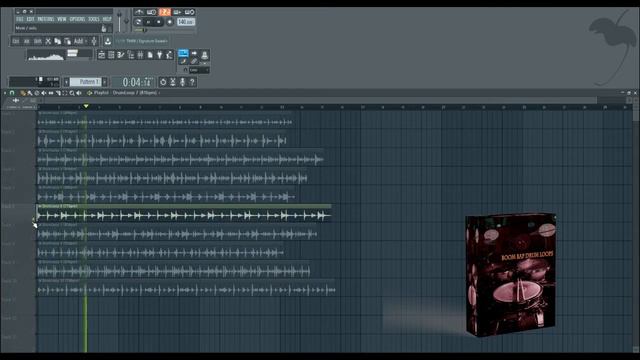This screenshot has height=360, width=640.
Task: Open the Channel rack view icon
Action: tap(111, 55)
